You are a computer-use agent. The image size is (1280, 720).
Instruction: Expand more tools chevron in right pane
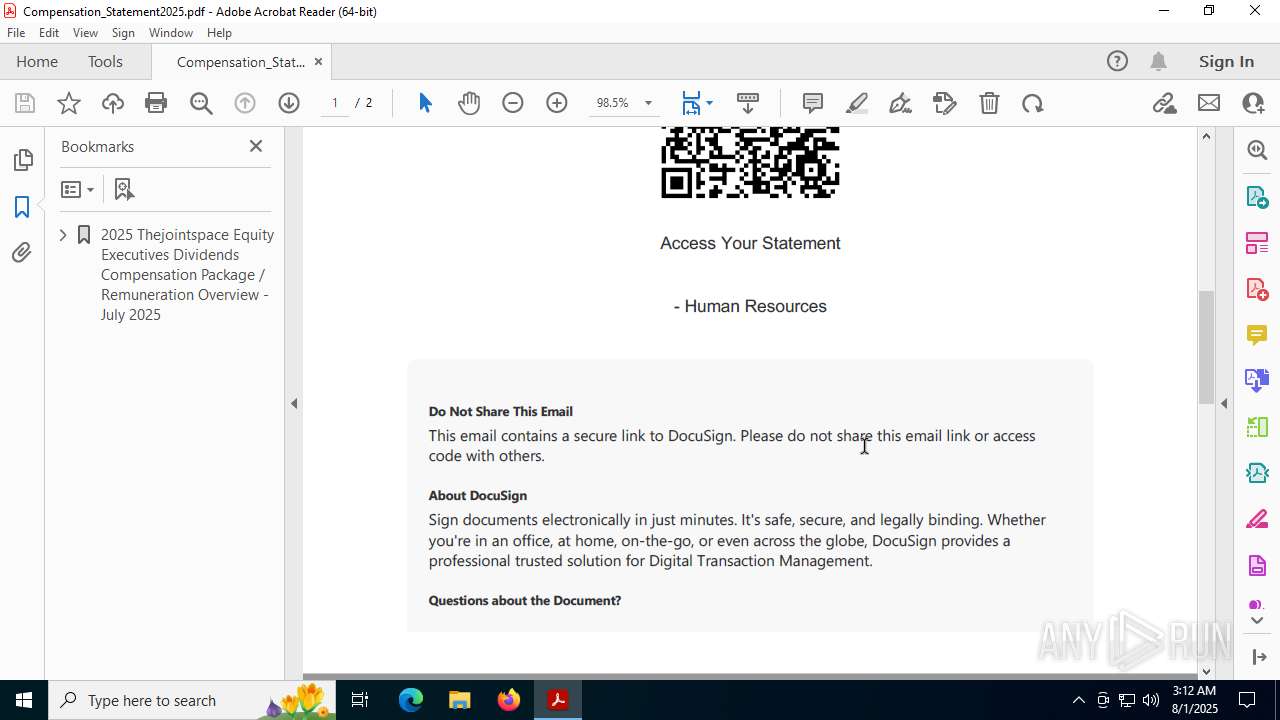point(1257,621)
